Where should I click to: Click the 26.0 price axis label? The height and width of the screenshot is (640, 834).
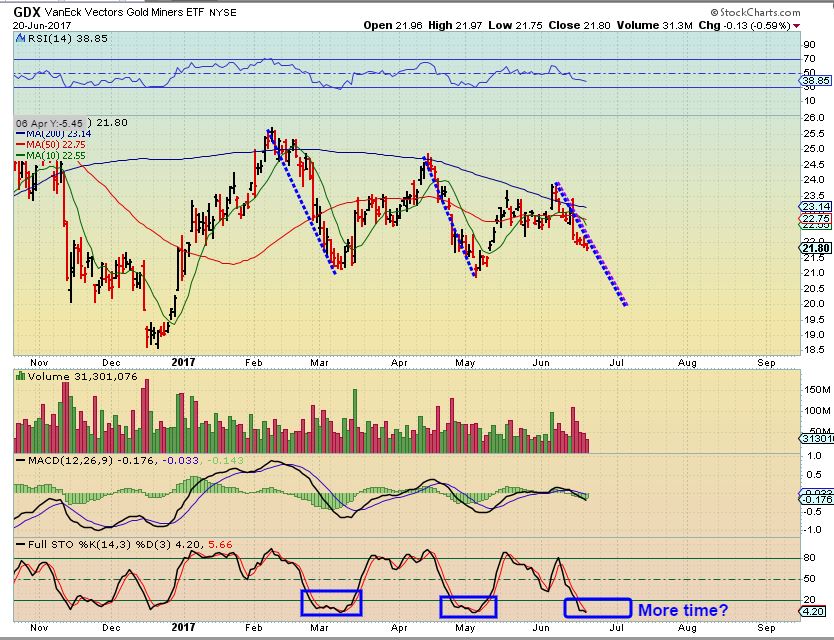(813, 118)
